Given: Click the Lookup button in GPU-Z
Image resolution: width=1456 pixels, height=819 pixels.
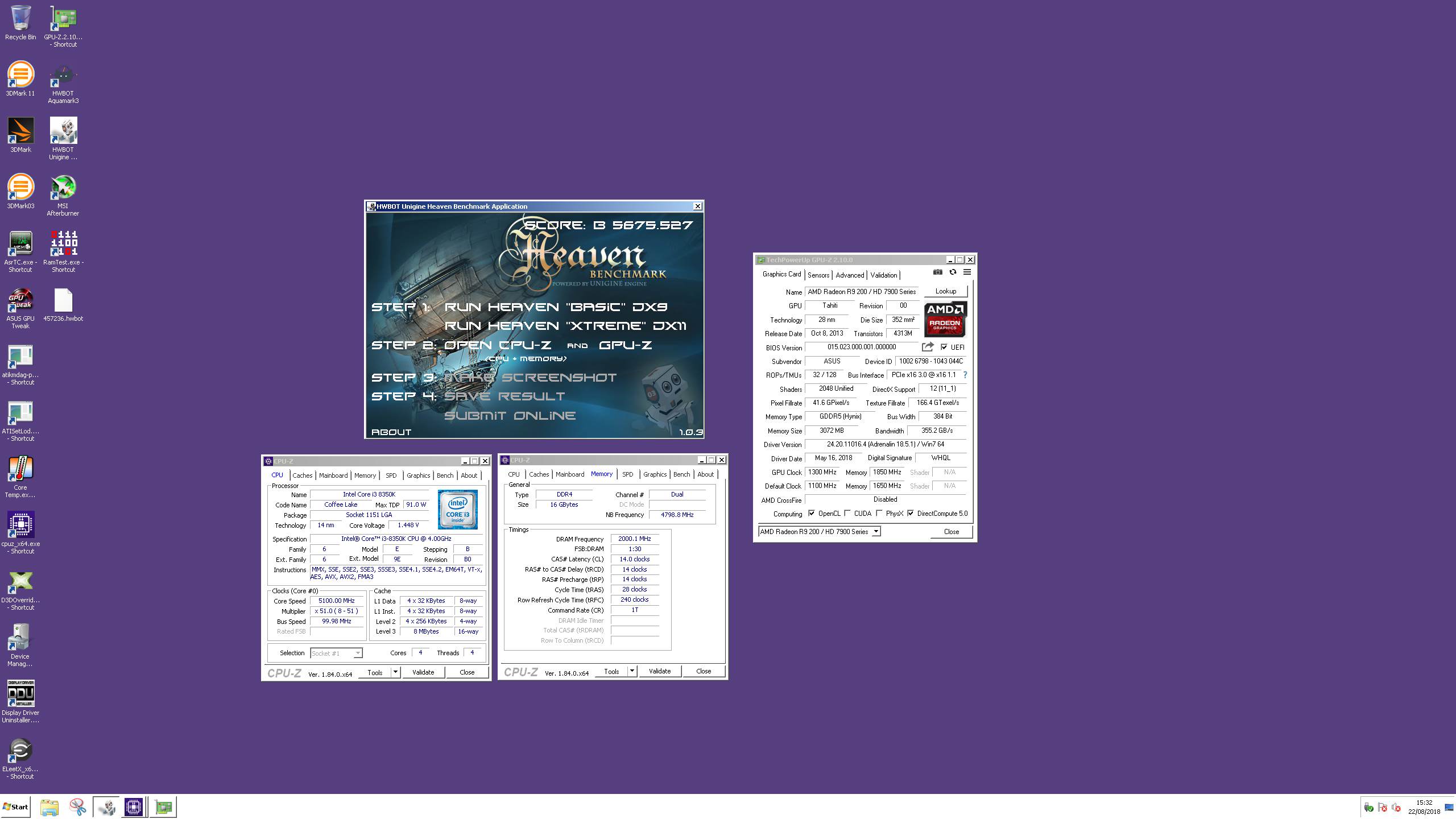Looking at the screenshot, I should tap(946, 291).
